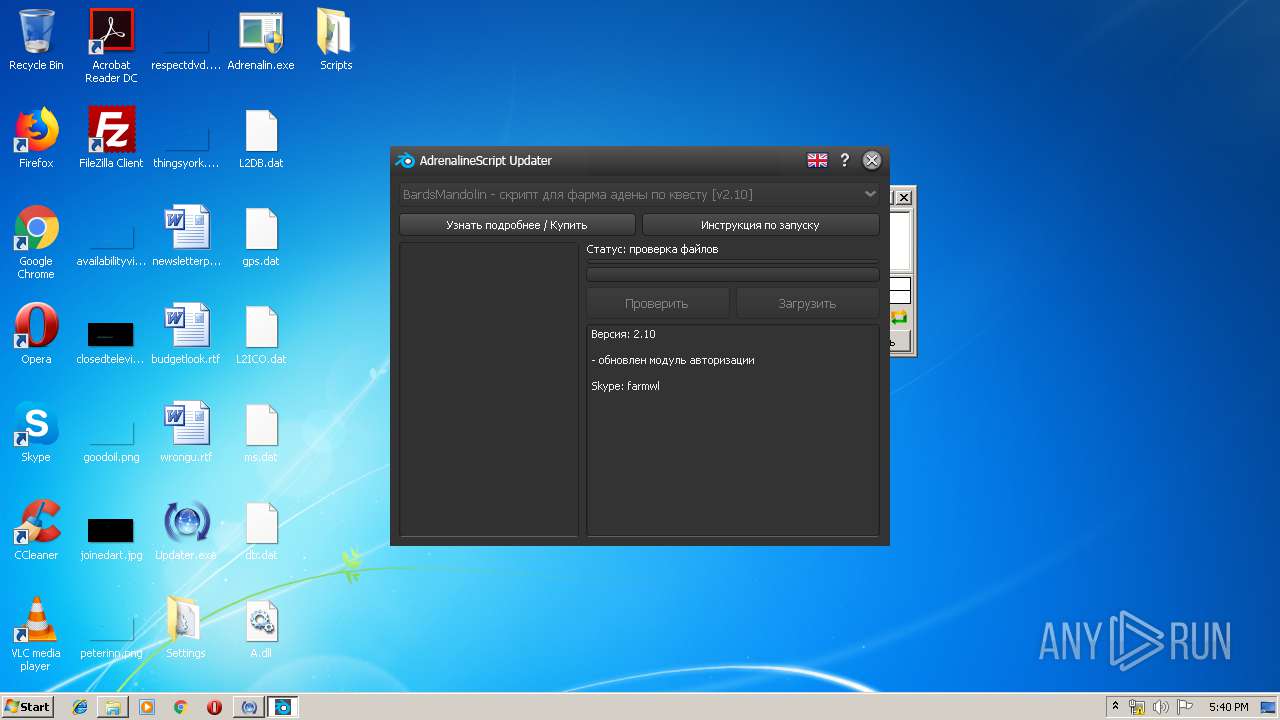Select the Adrenalin.exe desktop icon
This screenshot has width=1280, height=720.
pos(261,41)
